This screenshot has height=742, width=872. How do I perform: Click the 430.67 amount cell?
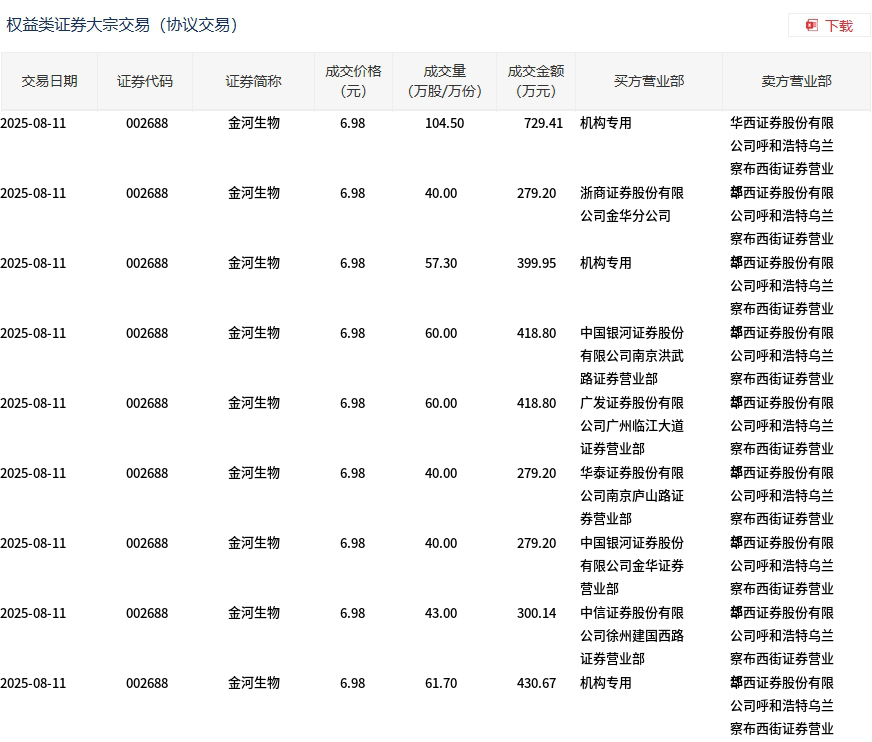[x=537, y=683]
